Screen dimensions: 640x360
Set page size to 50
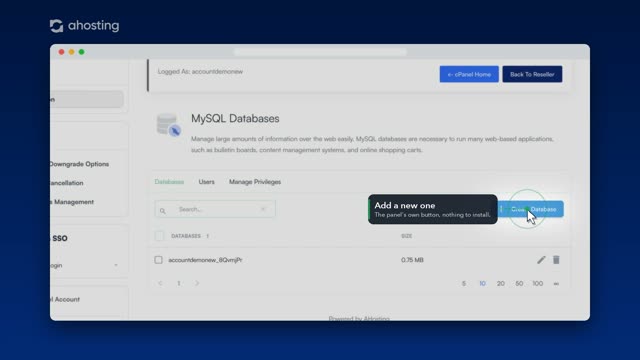519,283
